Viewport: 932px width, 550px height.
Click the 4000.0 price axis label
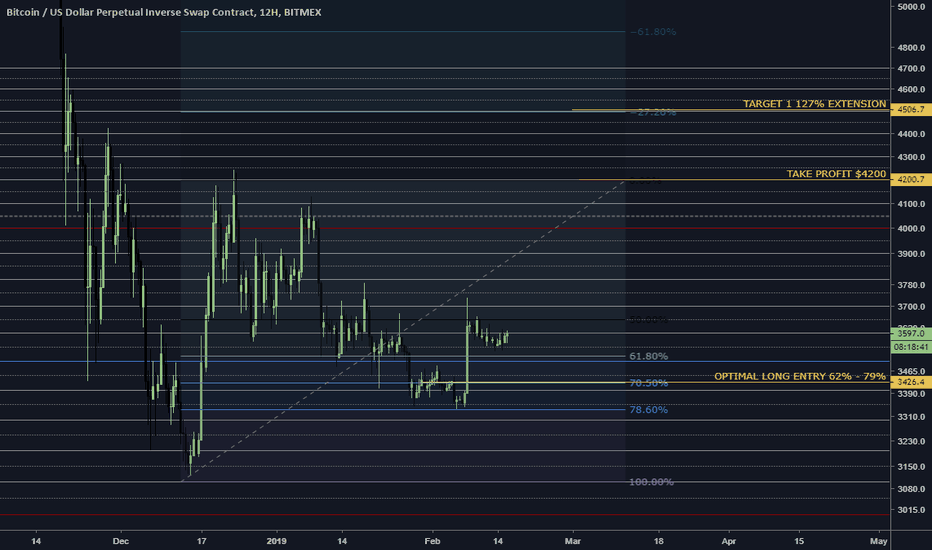point(911,228)
